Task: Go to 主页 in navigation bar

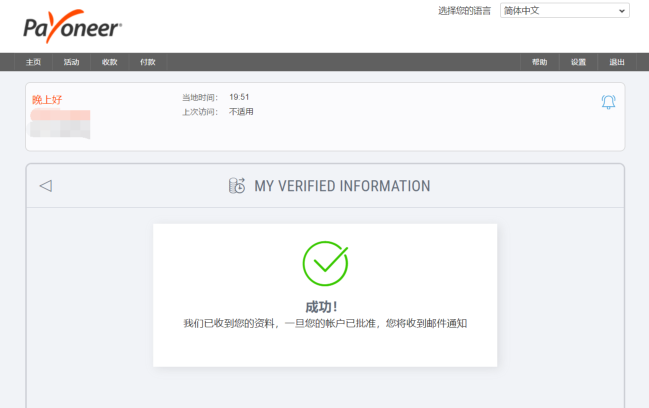Action: (33, 62)
